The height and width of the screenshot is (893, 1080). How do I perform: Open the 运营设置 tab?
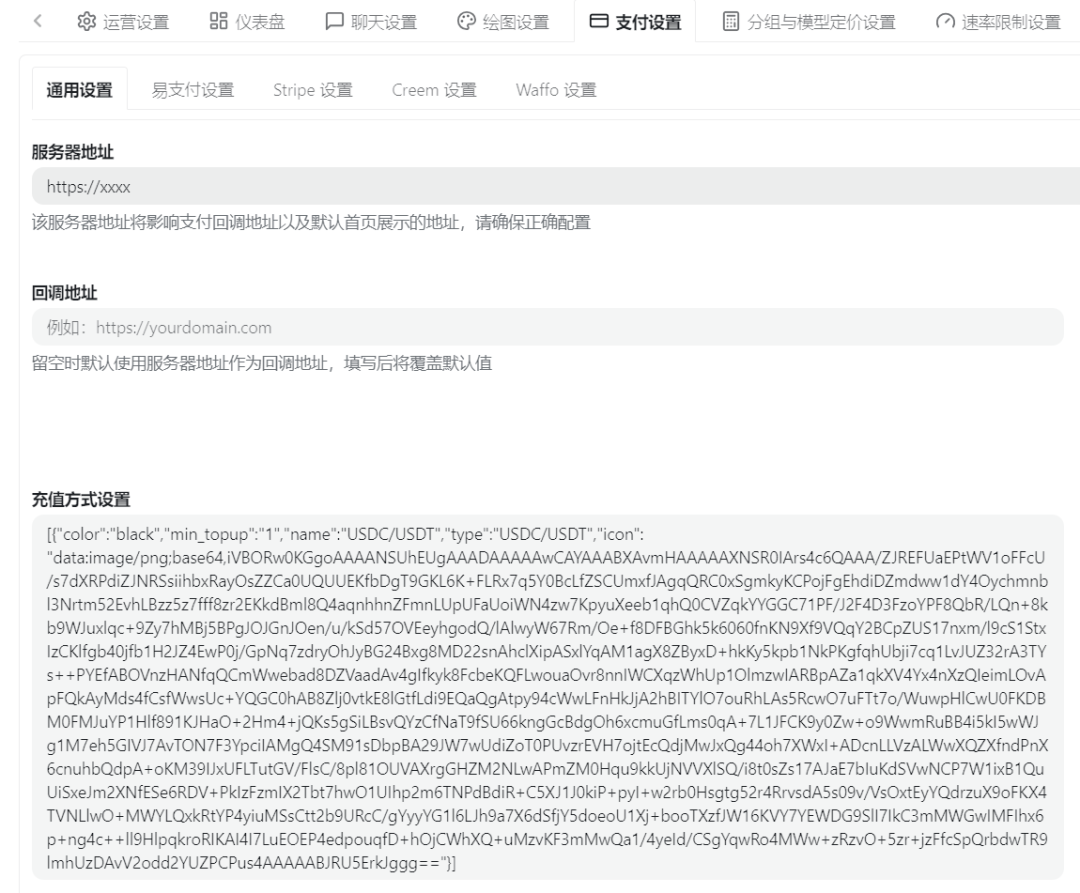pyautogui.click(x=123, y=22)
